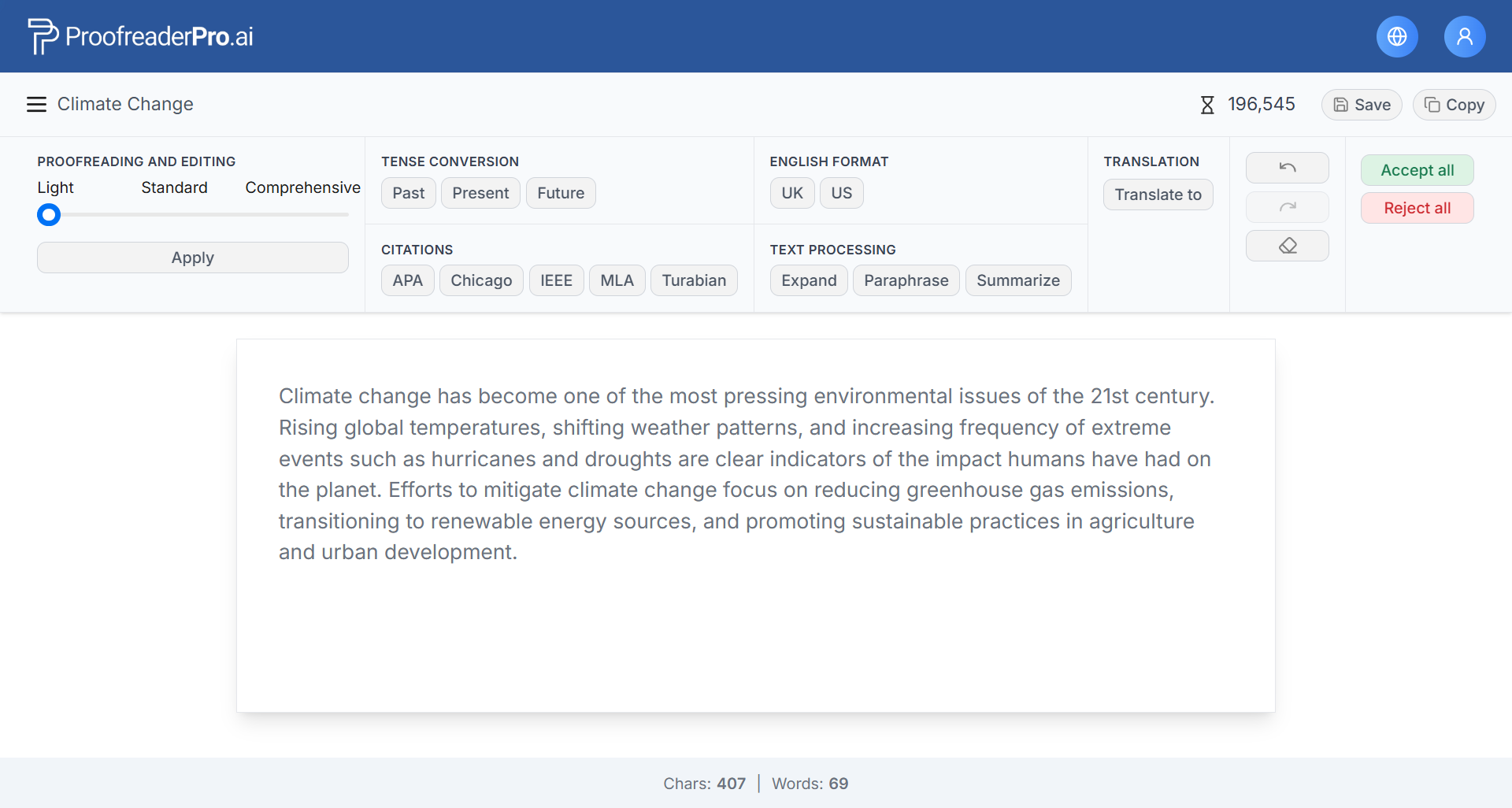Click the globe language icon
The image size is (1512, 808).
coord(1396,36)
